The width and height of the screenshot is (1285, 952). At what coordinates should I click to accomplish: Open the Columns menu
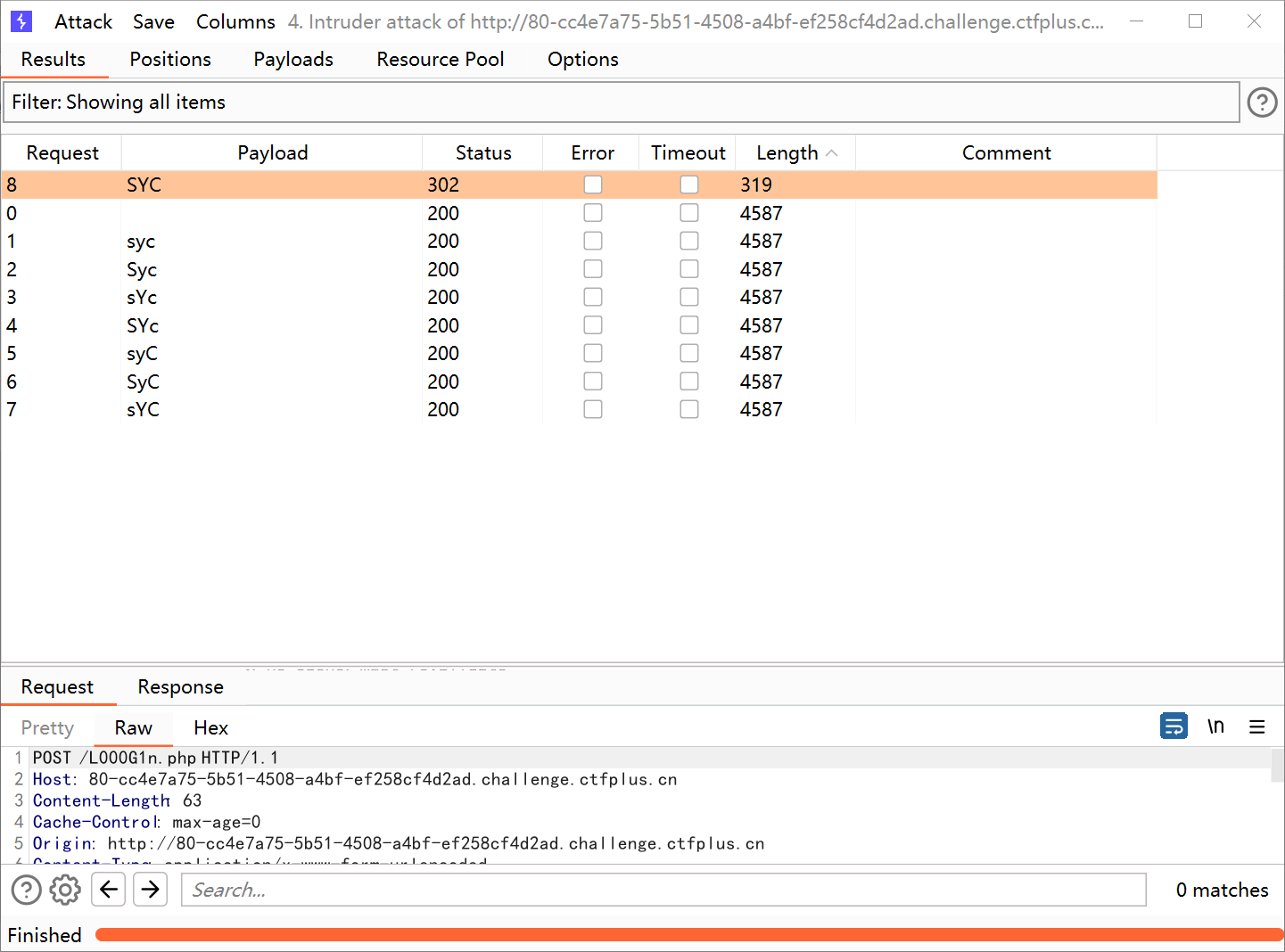coord(235,21)
